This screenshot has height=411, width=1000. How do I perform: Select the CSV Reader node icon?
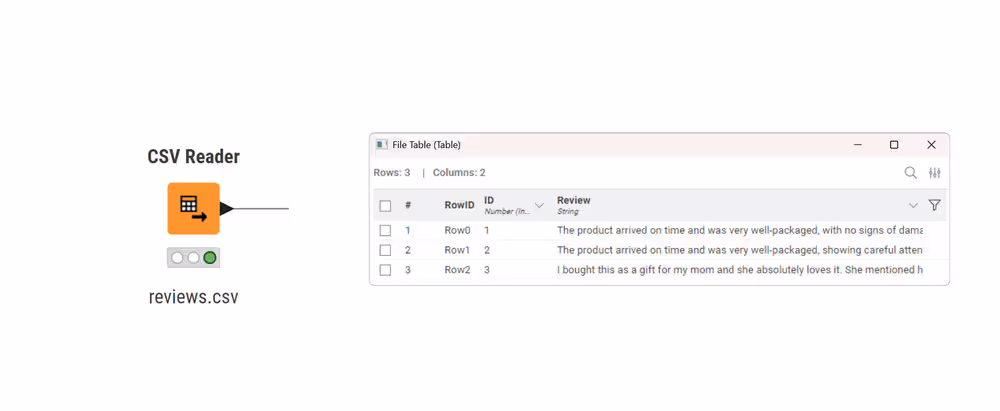[x=193, y=208]
